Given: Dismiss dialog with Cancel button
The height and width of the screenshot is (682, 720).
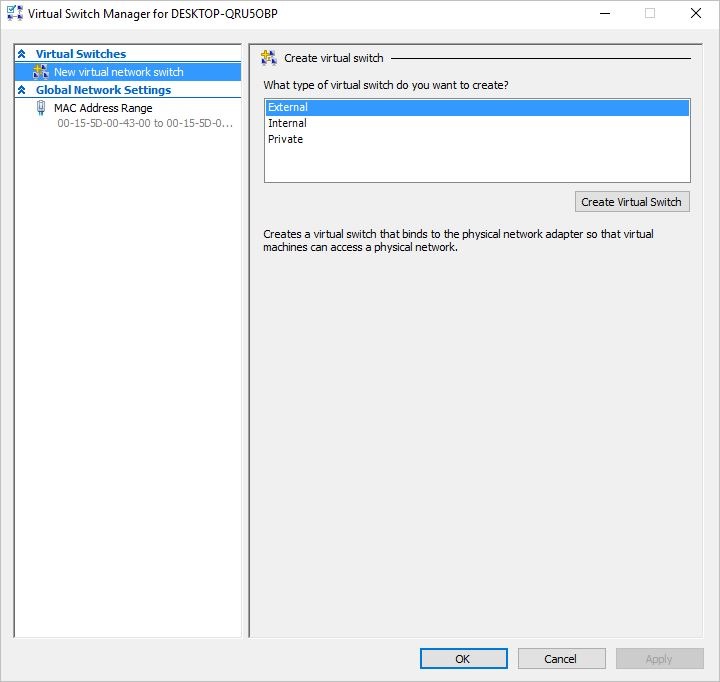Looking at the screenshot, I should (x=561, y=659).
